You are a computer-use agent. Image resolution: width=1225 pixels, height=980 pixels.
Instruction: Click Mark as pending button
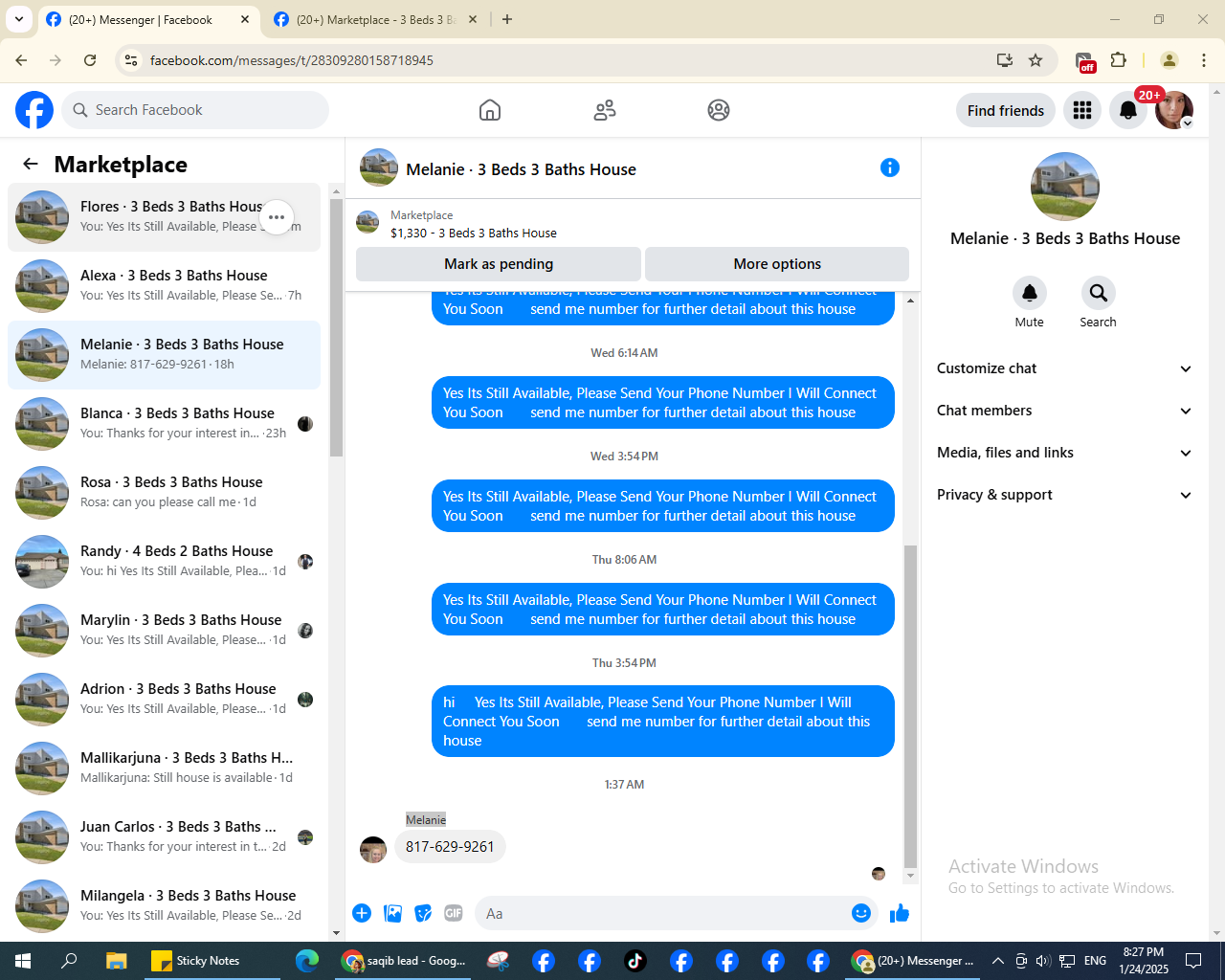(499, 264)
